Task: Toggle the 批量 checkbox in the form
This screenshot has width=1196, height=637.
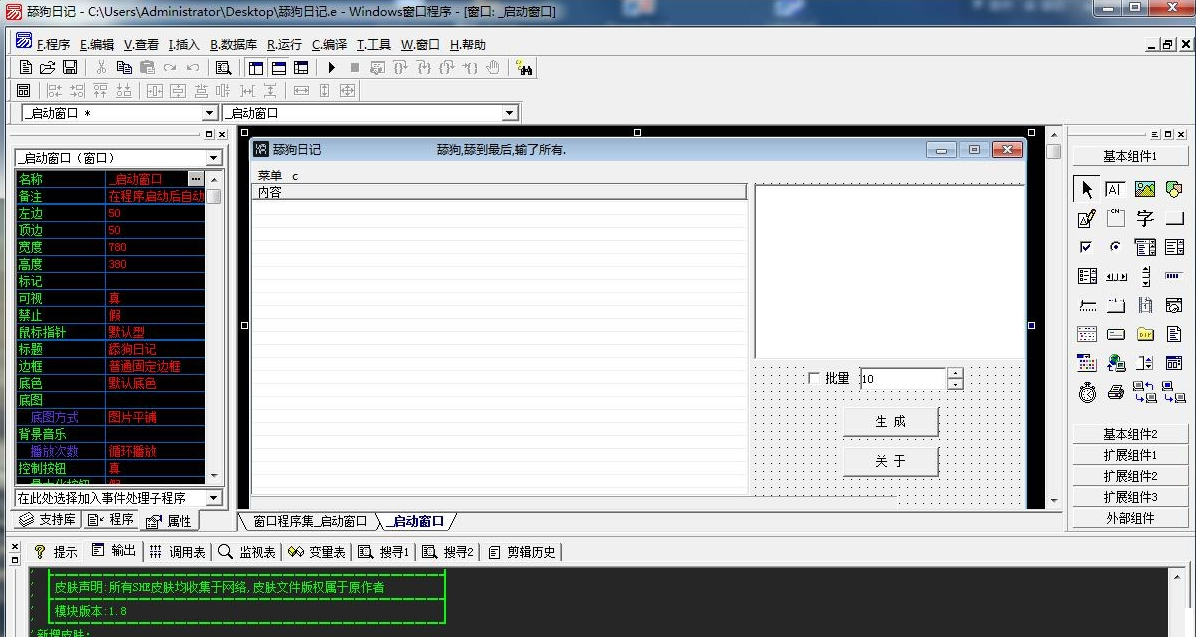Action: [x=814, y=378]
